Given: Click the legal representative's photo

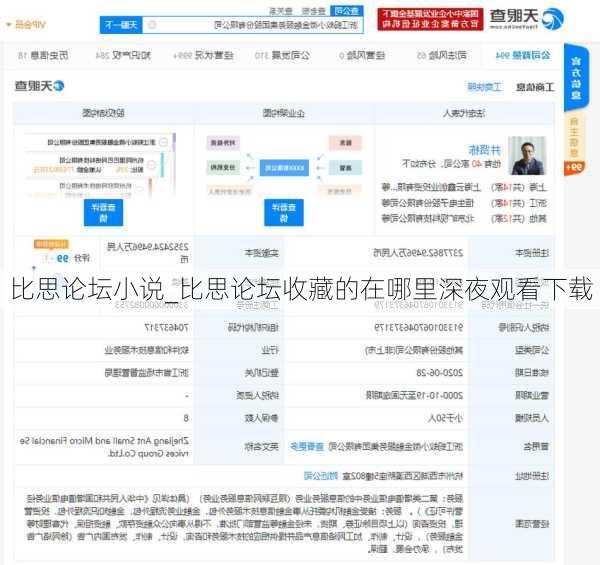Looking at the screenshot, I should pos(527,156).
